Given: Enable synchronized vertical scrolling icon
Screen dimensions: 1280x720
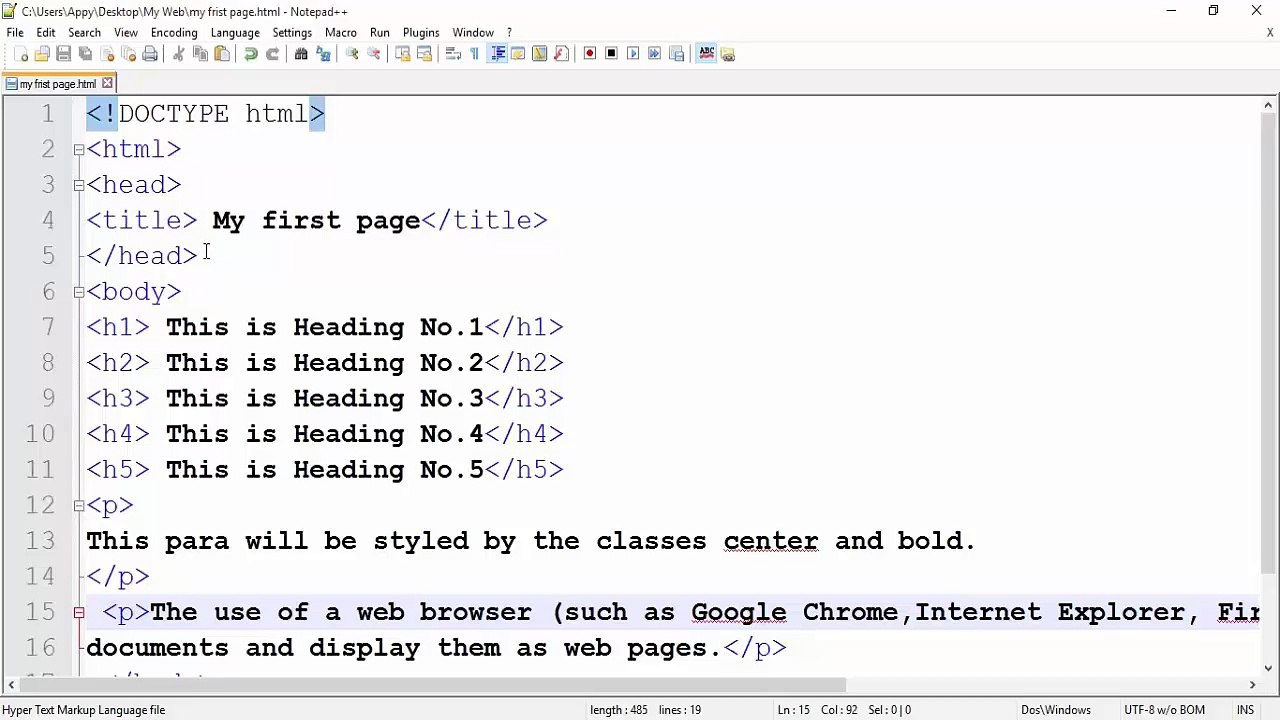Looking at the screenshot, I should [x=402, y=54].
